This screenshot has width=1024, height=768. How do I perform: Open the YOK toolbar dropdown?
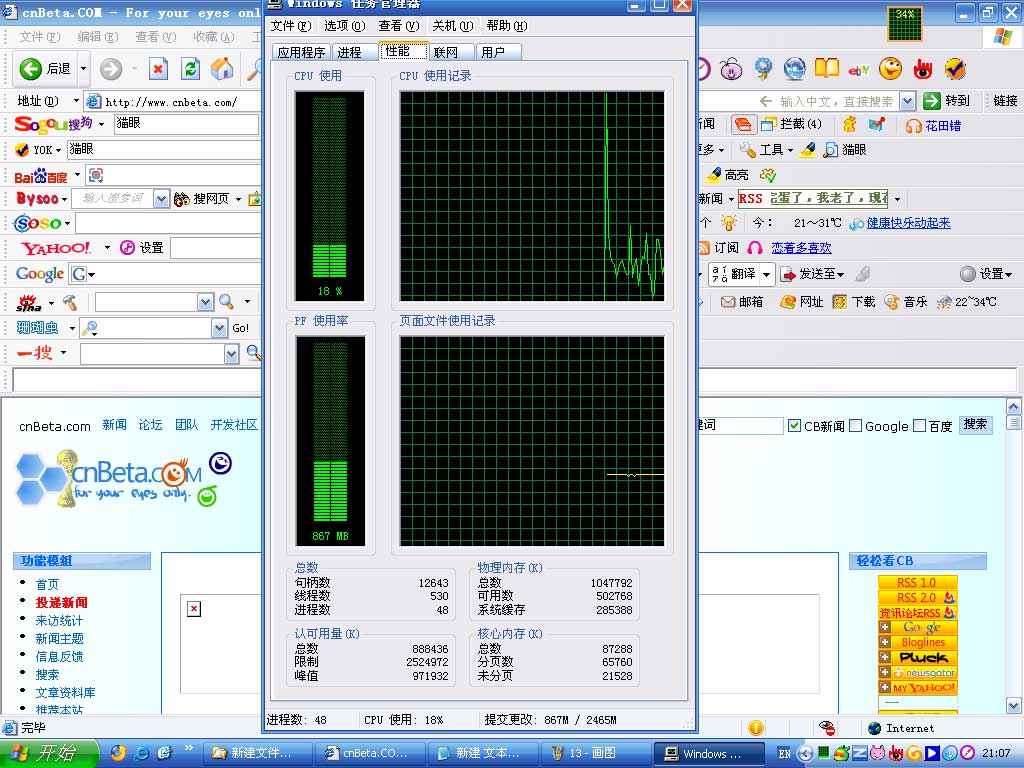click(x=58, y=151)
